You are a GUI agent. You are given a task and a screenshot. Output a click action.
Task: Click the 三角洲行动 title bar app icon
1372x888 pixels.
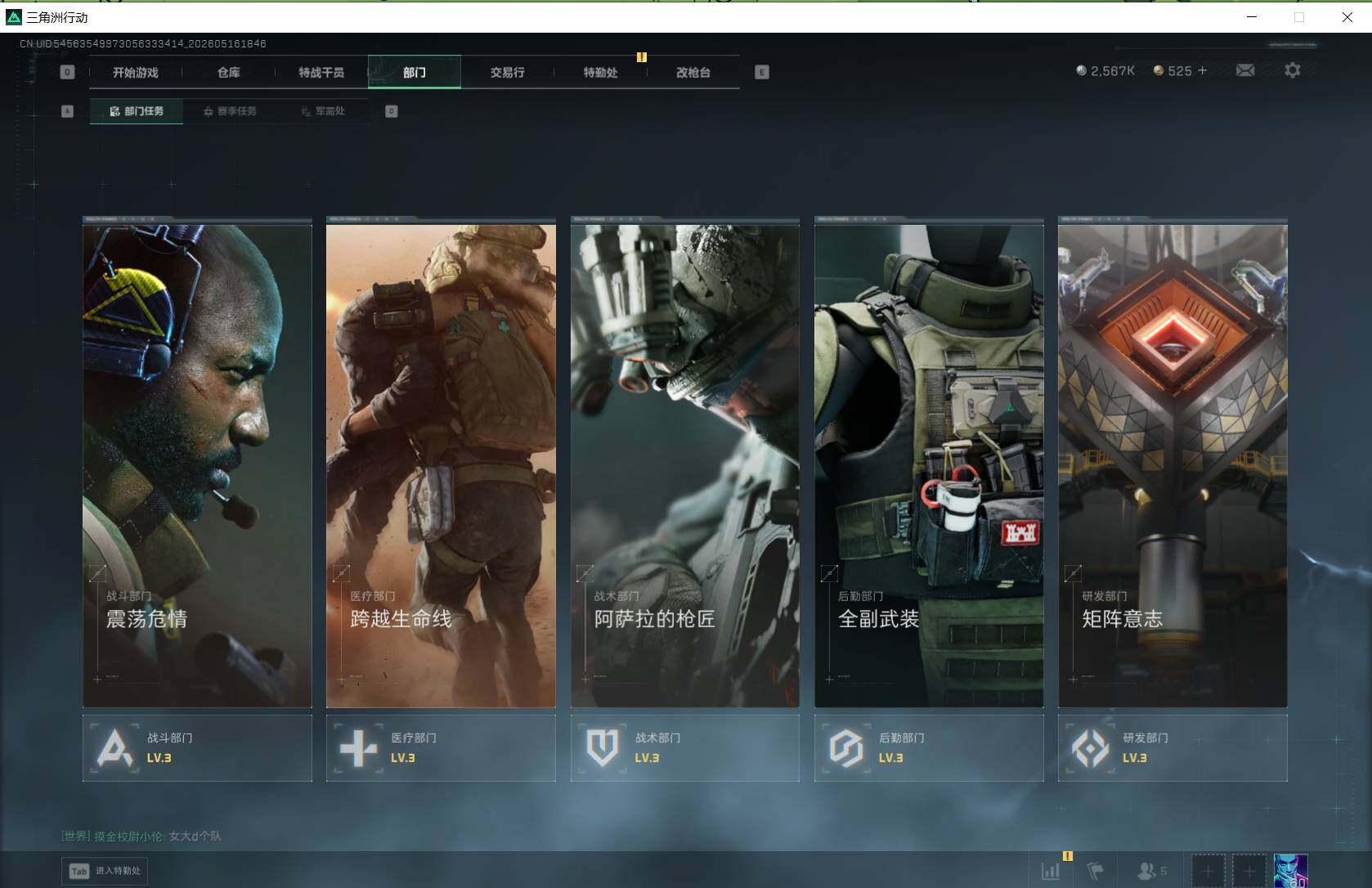click(x=14, y=16)
